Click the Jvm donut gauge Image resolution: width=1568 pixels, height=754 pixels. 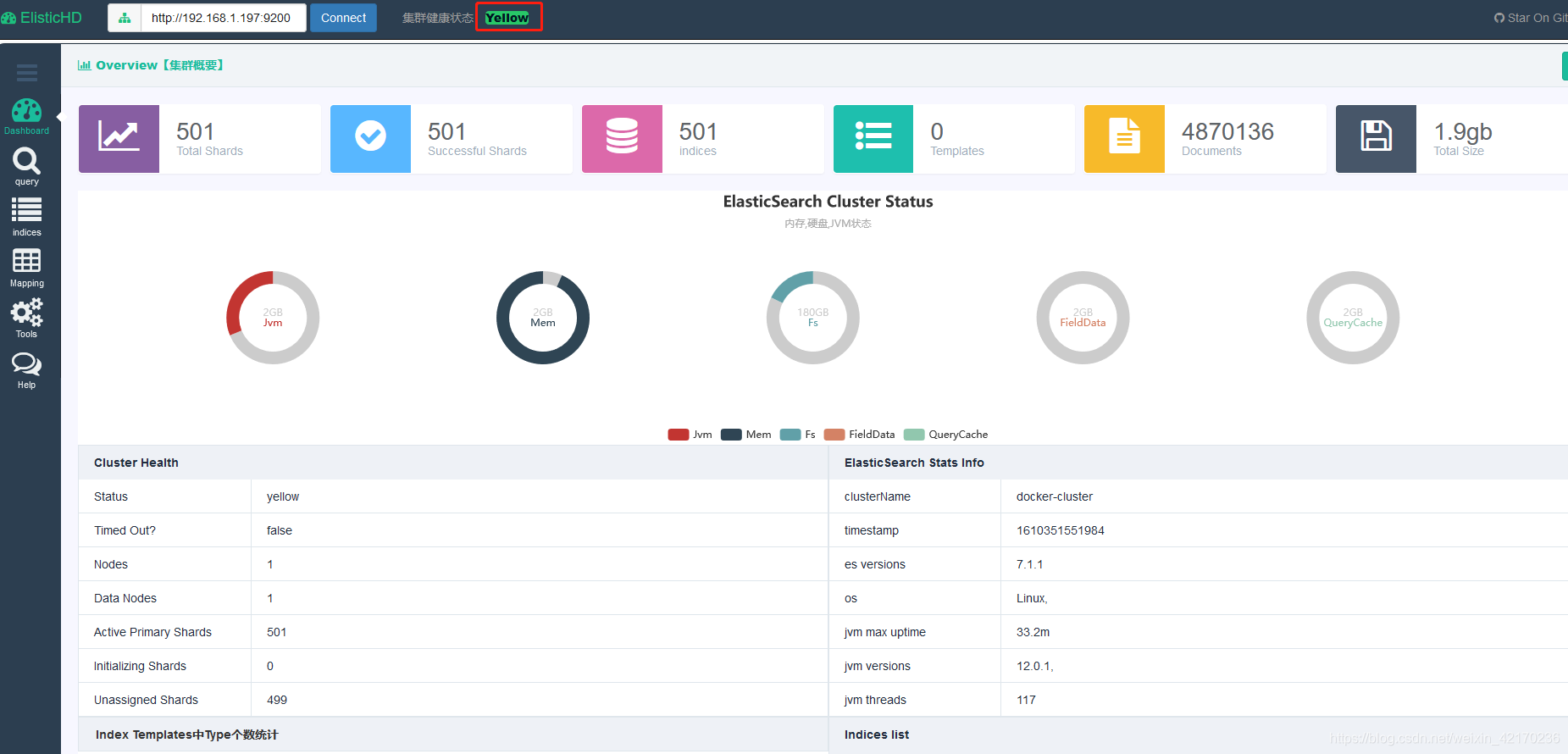[x=273, y=318]
